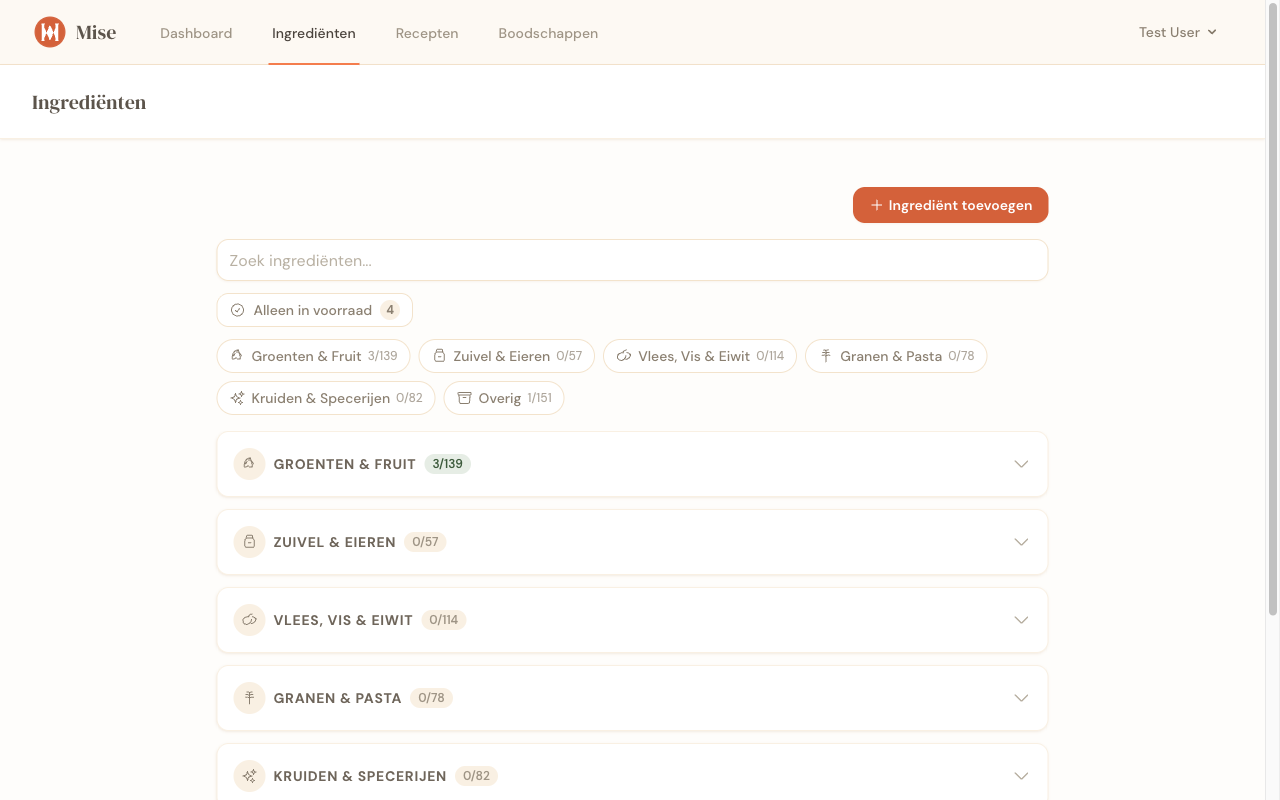Click the Groenten & Fruit section icon

pyautogui.click(x=249, y=464)
